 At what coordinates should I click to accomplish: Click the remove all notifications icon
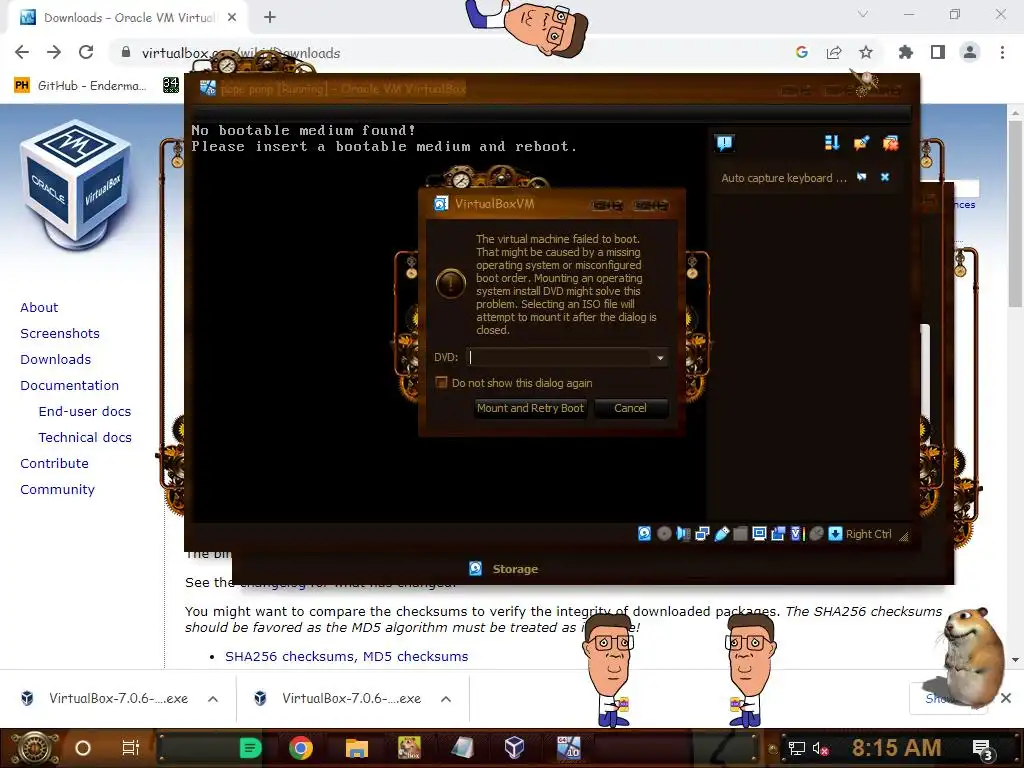pos(890,143)
